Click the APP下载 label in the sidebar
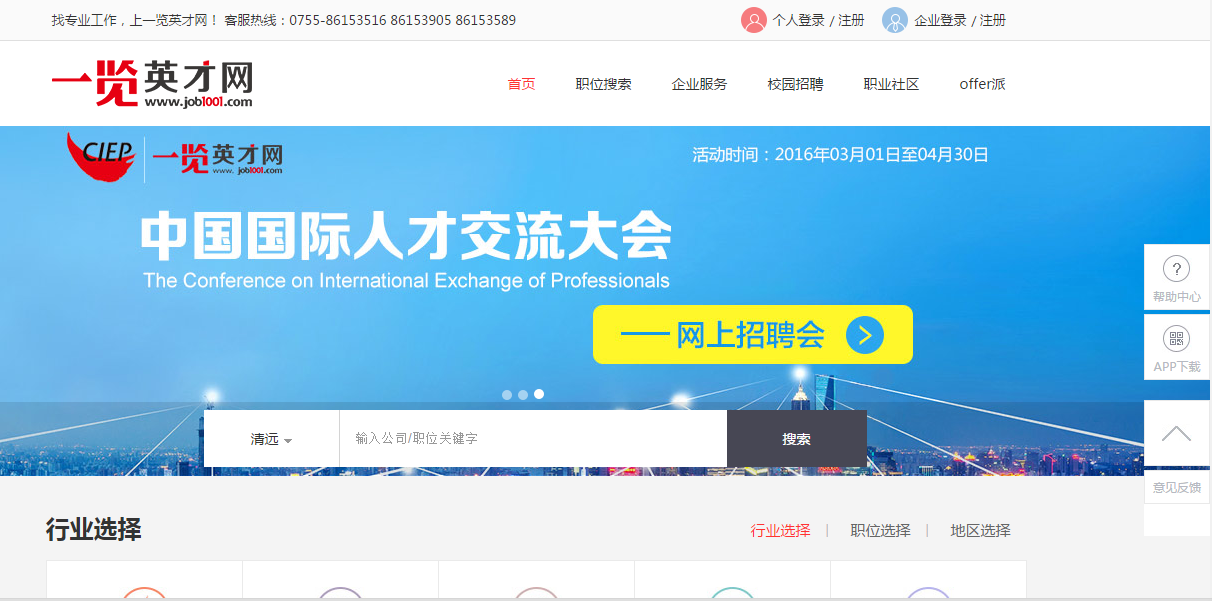The width and height of the screenshot is (1212, 601). click(1176, 367)
